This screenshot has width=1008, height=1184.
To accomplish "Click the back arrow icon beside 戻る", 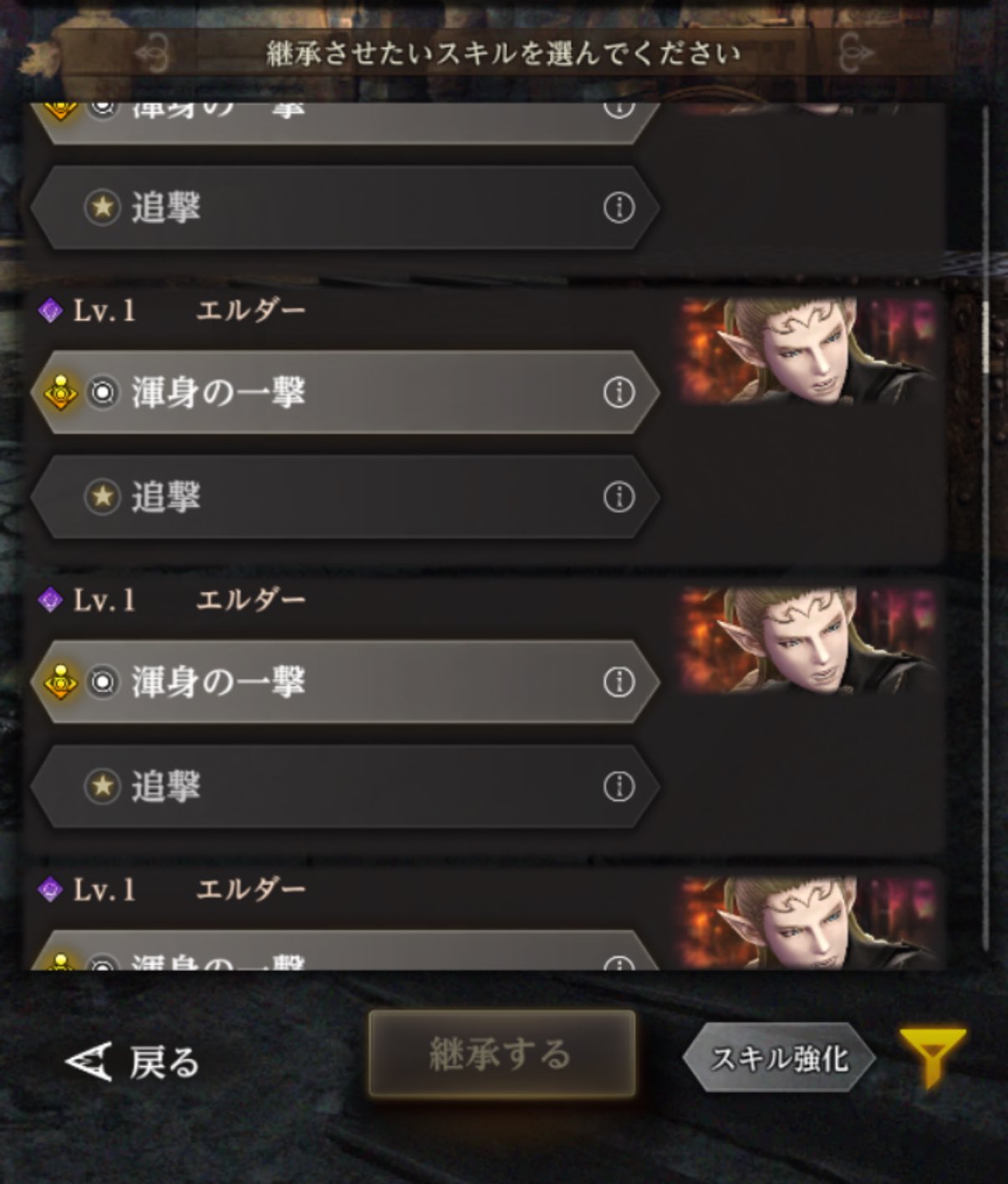I will (x=89, y=1061).
